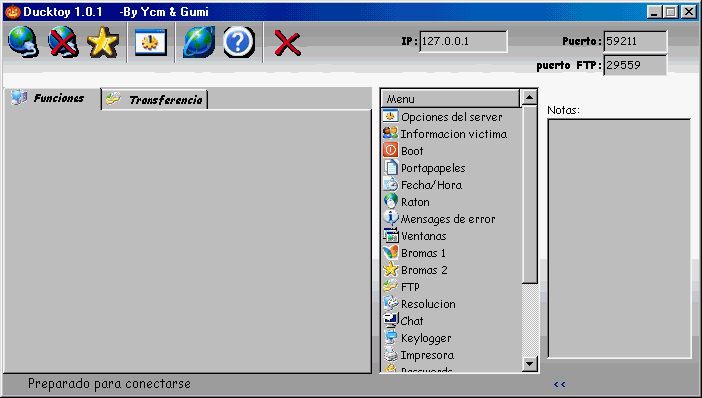The width and height of the screenshot is (702, 398).
Task: Select Opciones del server menu entry
Action: tap(452, 117)
